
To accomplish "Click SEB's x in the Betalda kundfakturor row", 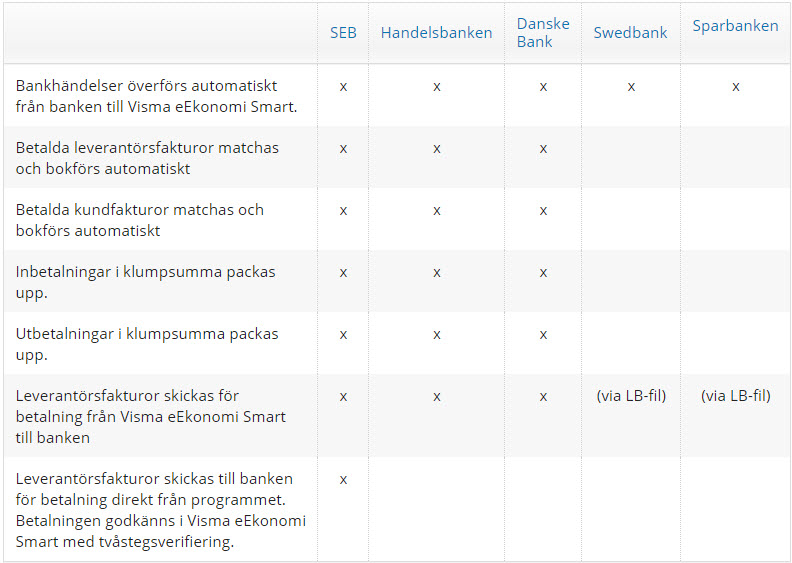I will point(343,211).
